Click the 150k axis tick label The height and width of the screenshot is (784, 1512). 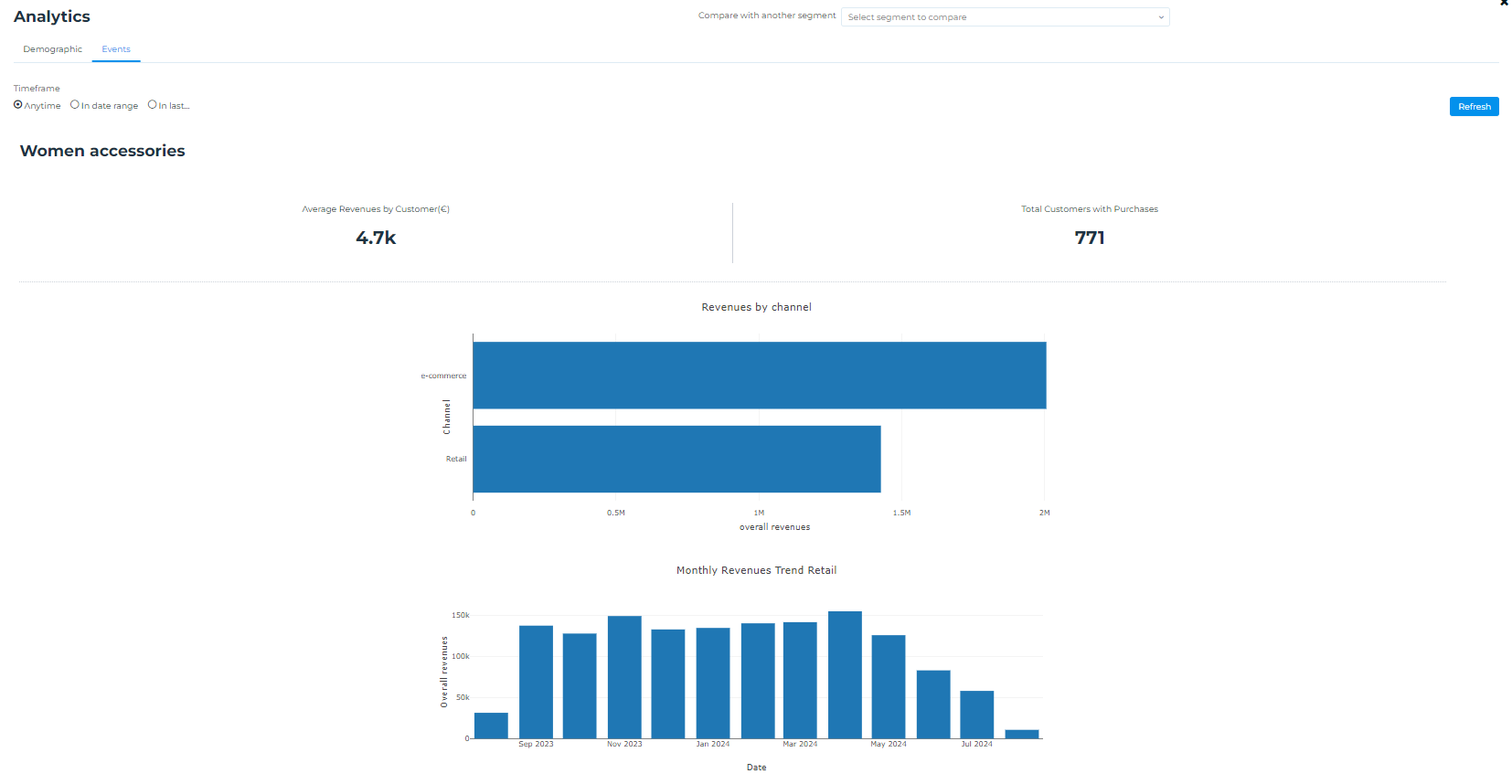(x=461, y=615)
